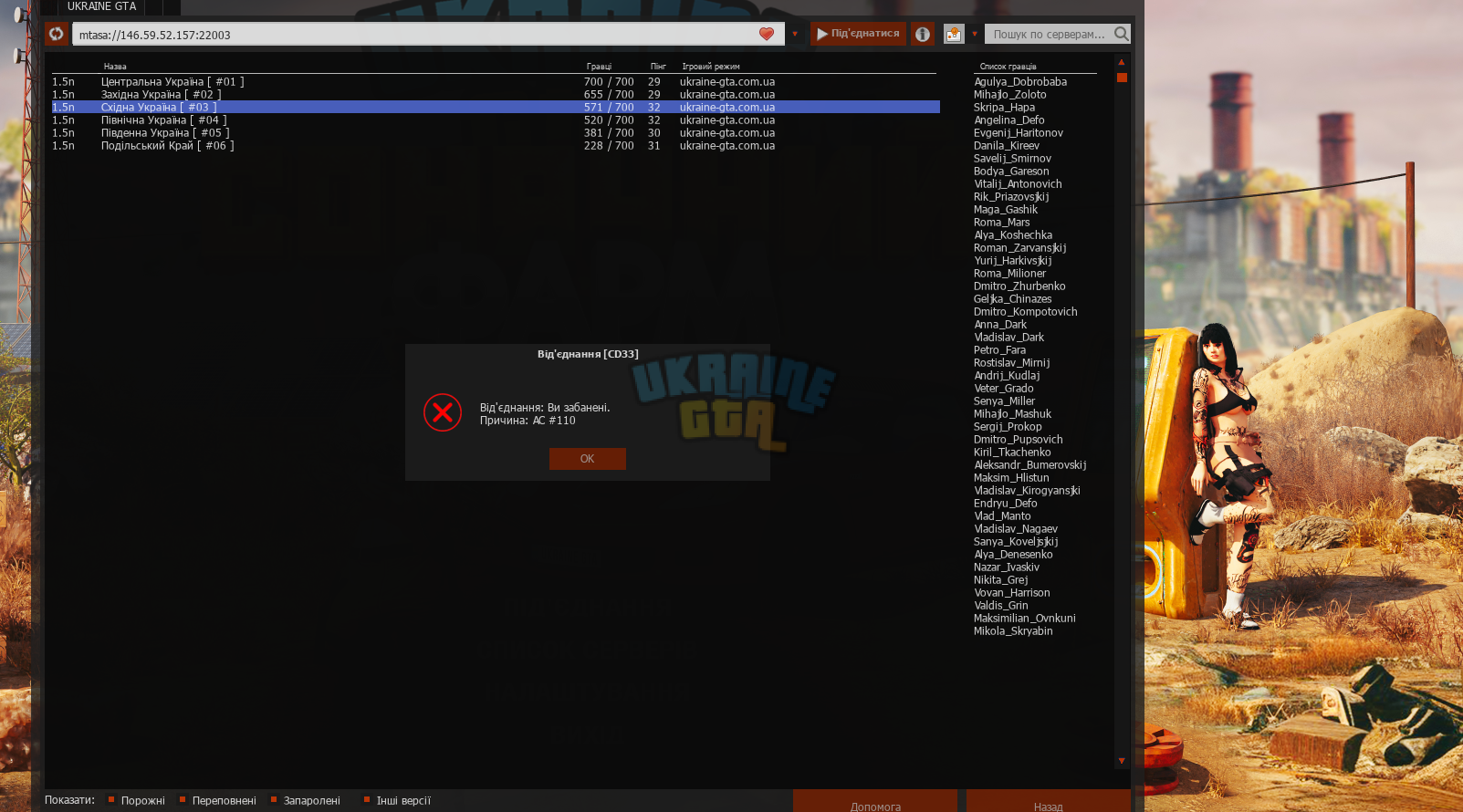Click player 'Mikola_Skryabin' in the list
The width and height of the screenshot is (1463, 812).
click(1013, 630)
